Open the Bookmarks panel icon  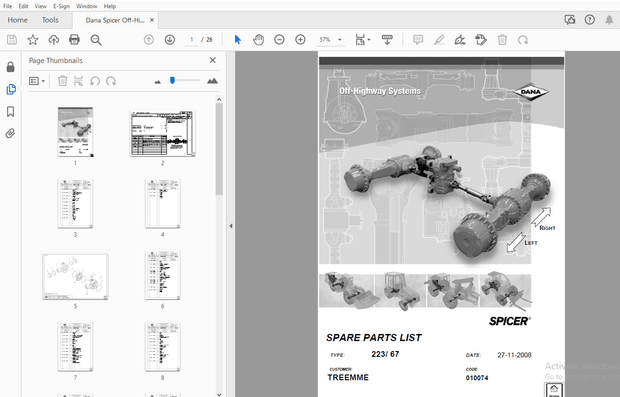[11, 112]
